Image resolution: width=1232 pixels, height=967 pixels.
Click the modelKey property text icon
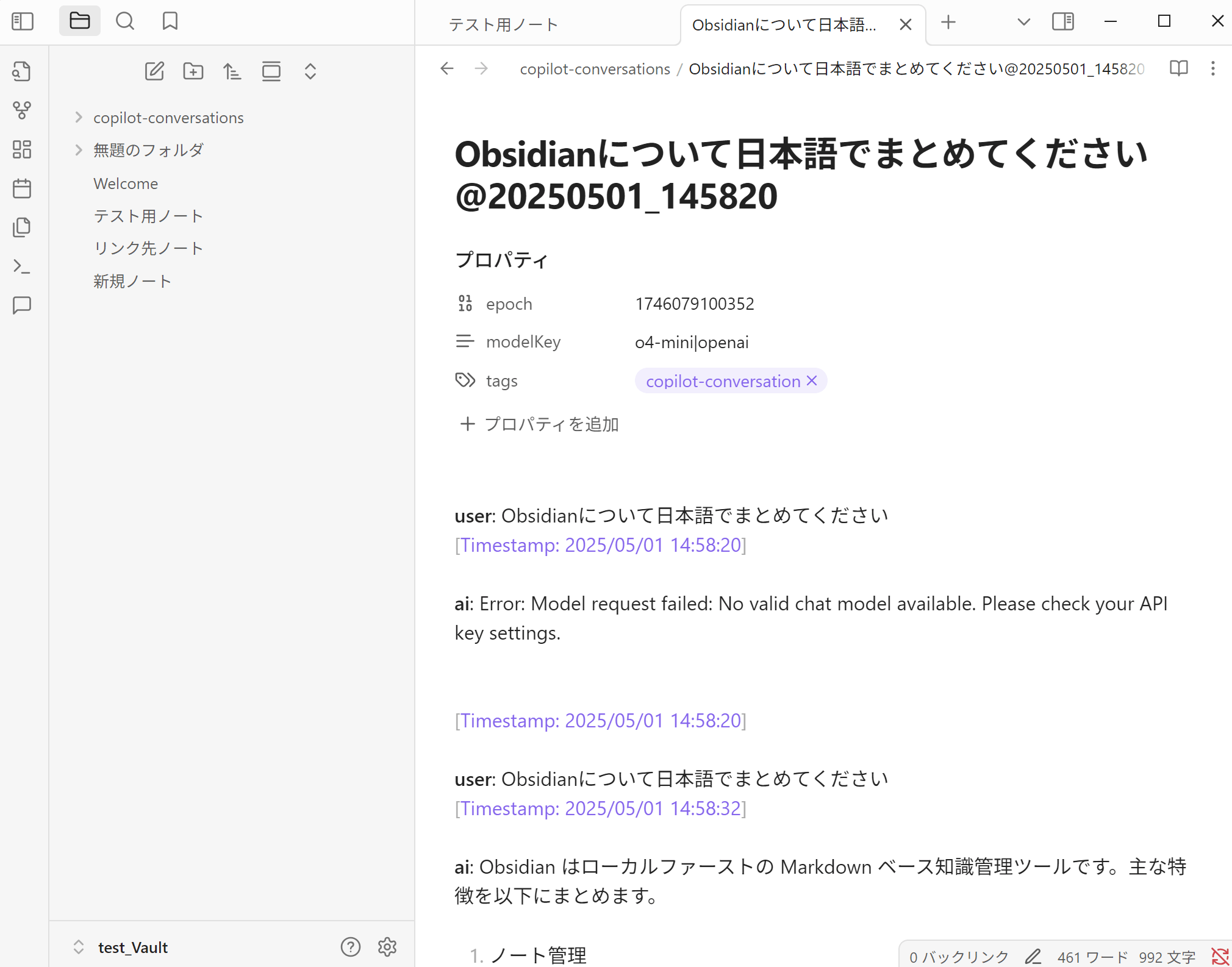point(465,341)
